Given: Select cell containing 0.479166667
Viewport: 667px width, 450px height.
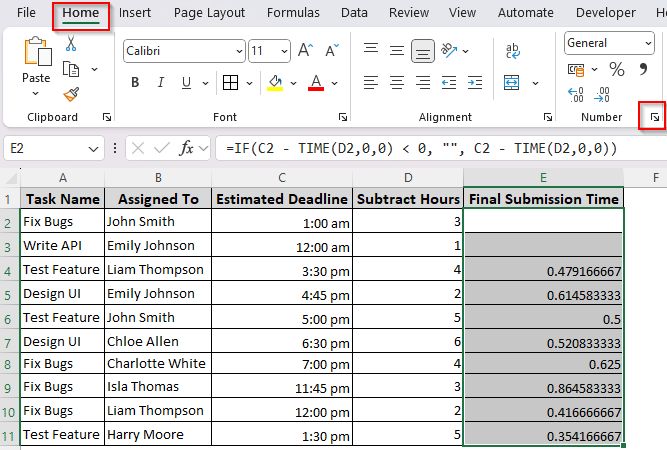Looking at the screenshot, I should (x=543, y=271).
